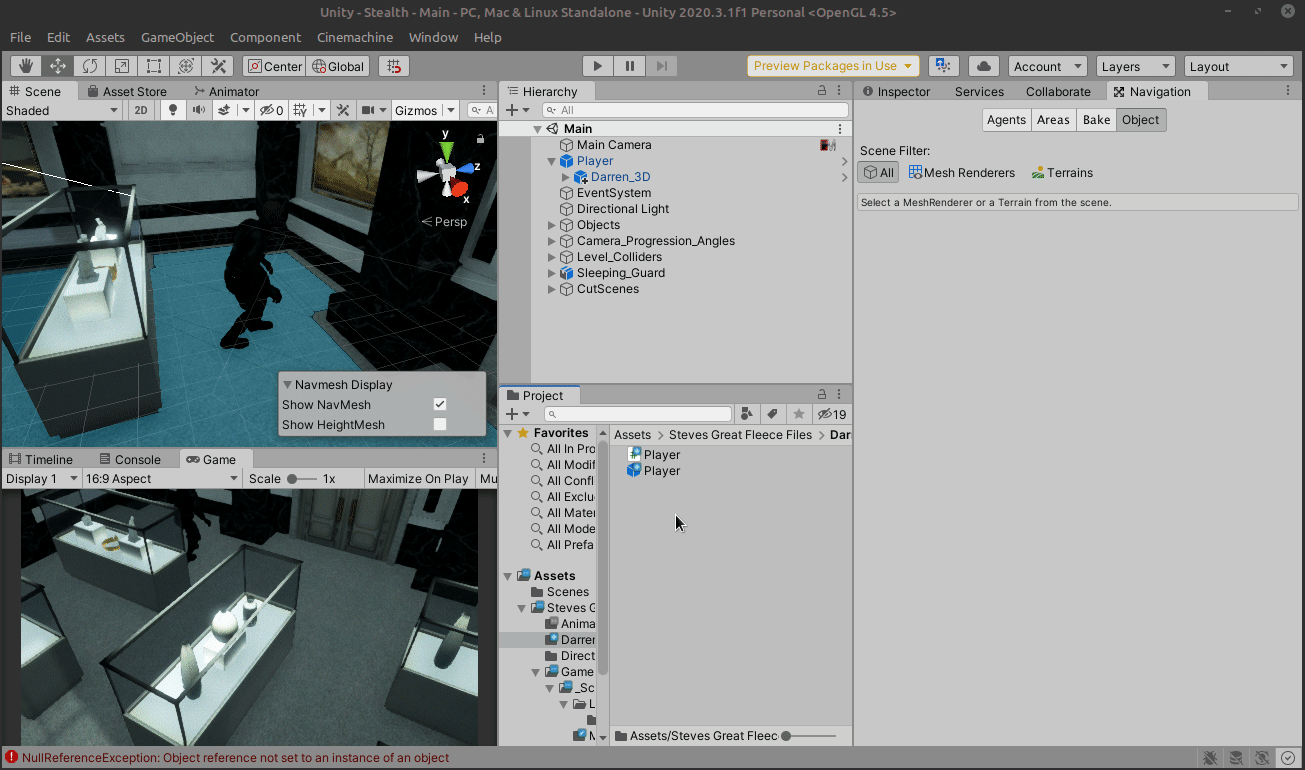The height and width of the screenshot is (770, 1305).
Task: Search by label in the Project panel
Action: (x=772, y=414)
